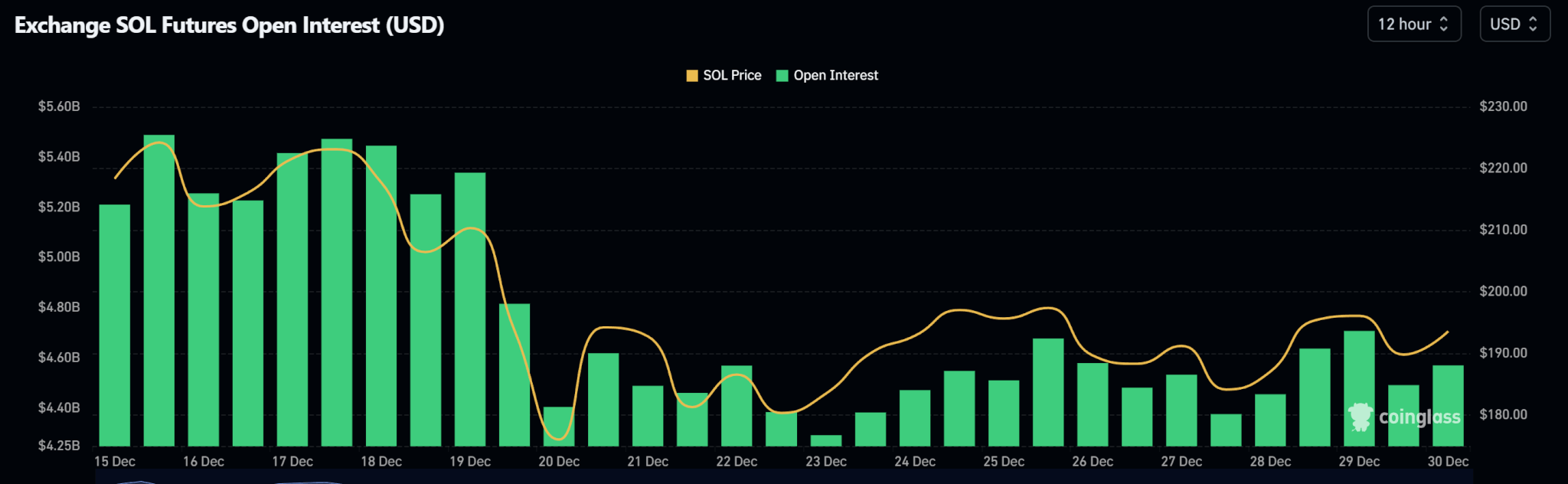Click the coinglass watermark text
Image resolution: width=1568 pixels, height=484 pixels.
coord(1419,417)
